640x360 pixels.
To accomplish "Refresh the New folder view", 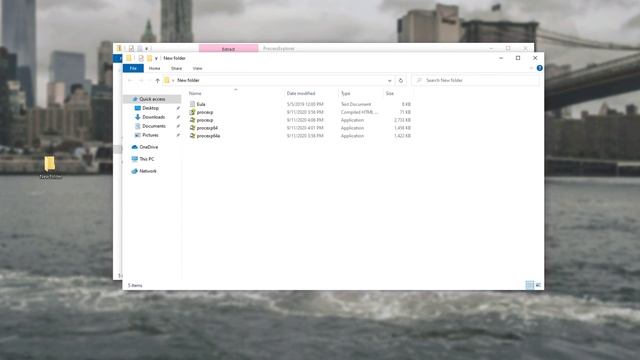I will [401, 80].
